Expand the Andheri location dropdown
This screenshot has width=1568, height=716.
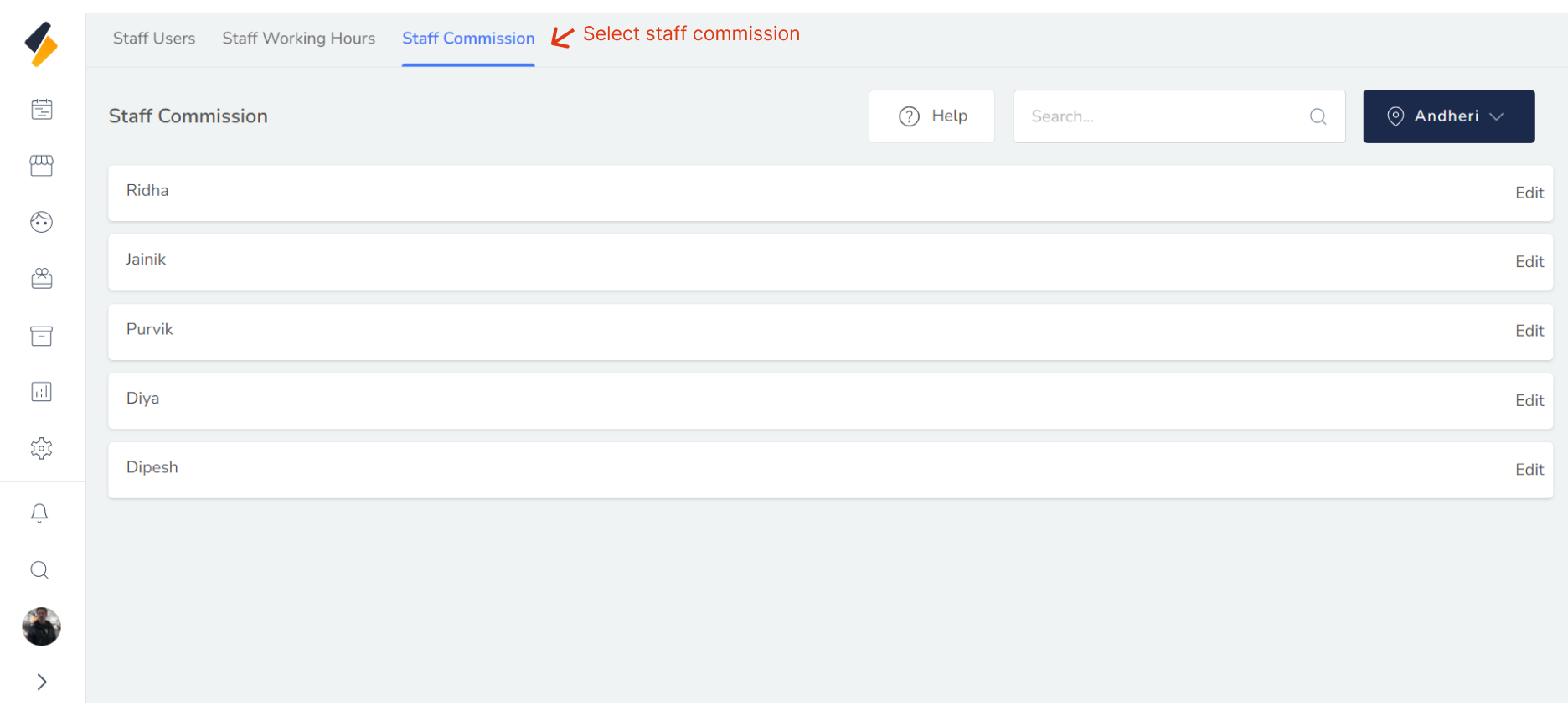1448,116
